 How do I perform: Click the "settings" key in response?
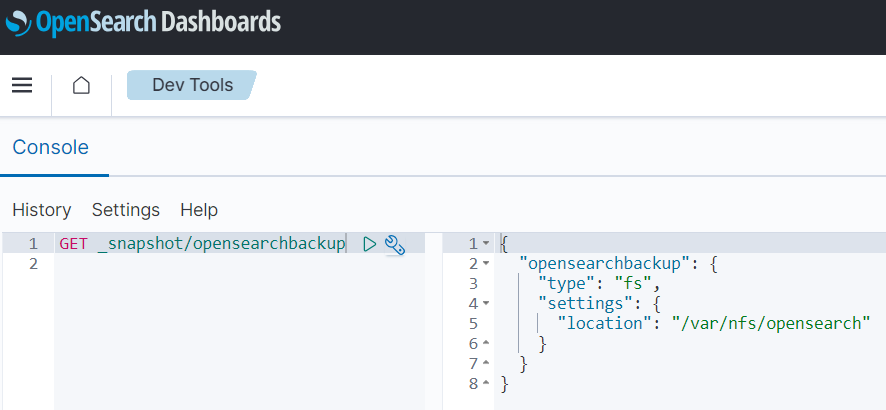[x=584, y=304]
